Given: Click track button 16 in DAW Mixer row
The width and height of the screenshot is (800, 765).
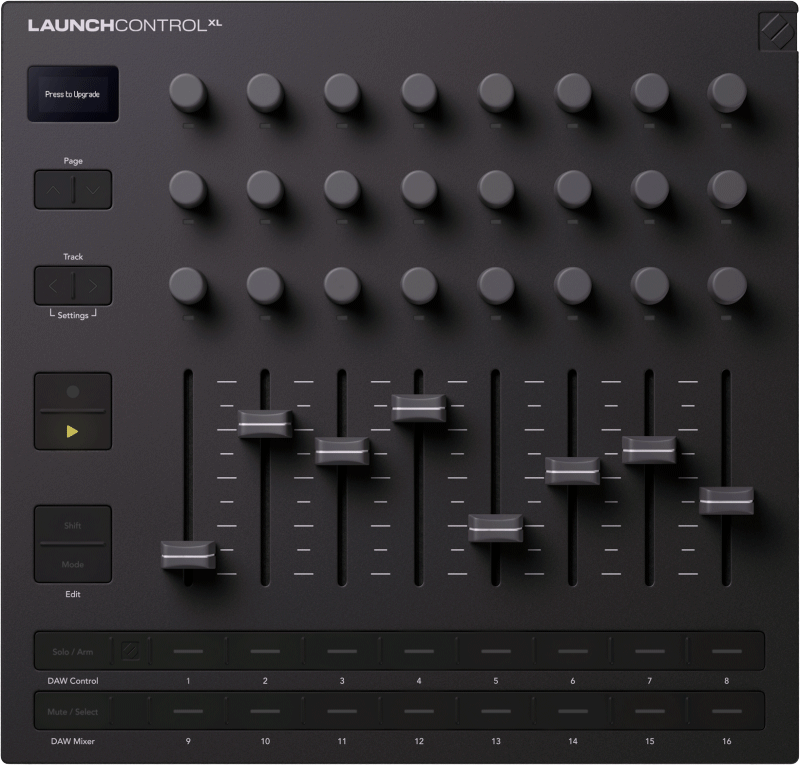Looking at the screenshot, I should pos(727,711).
